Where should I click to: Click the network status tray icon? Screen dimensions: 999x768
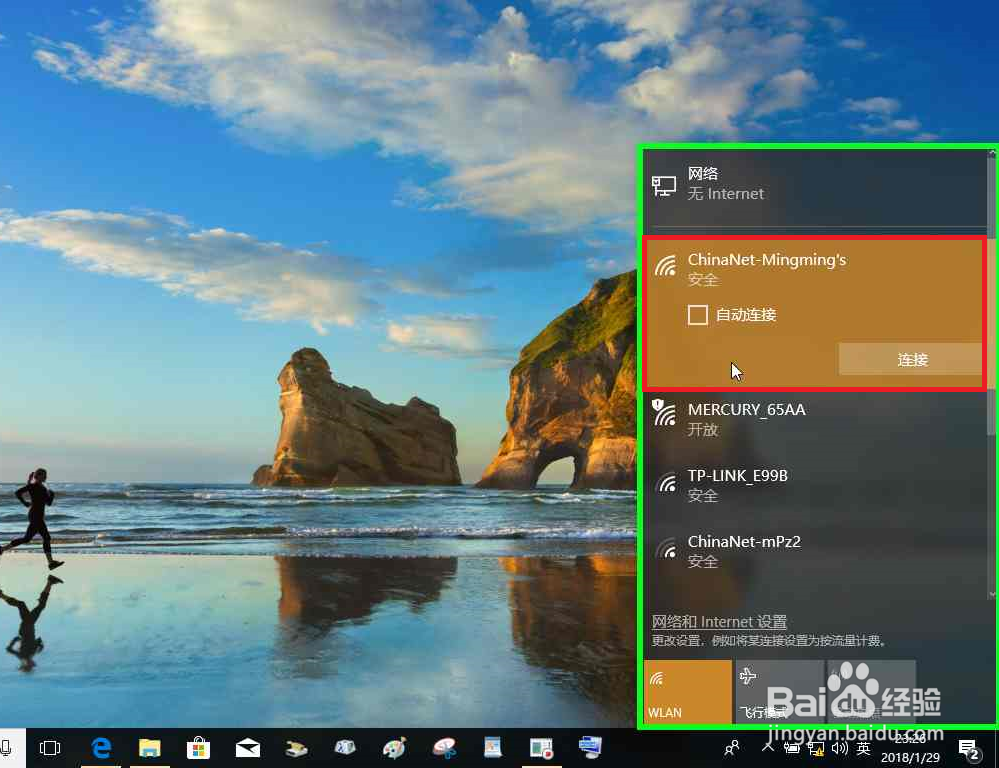point(816,748)
